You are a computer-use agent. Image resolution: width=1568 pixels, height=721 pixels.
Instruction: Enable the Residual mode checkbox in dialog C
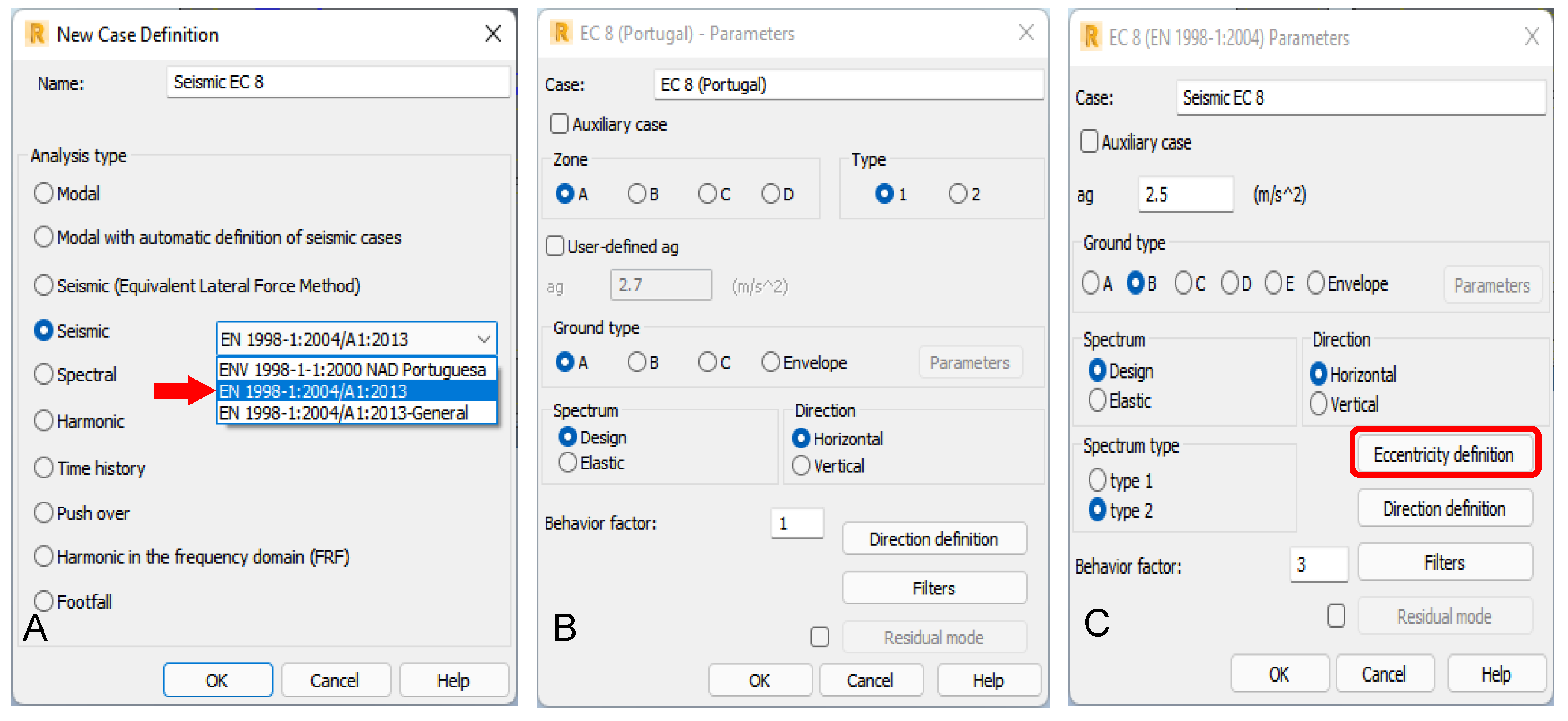(1336, 616)
